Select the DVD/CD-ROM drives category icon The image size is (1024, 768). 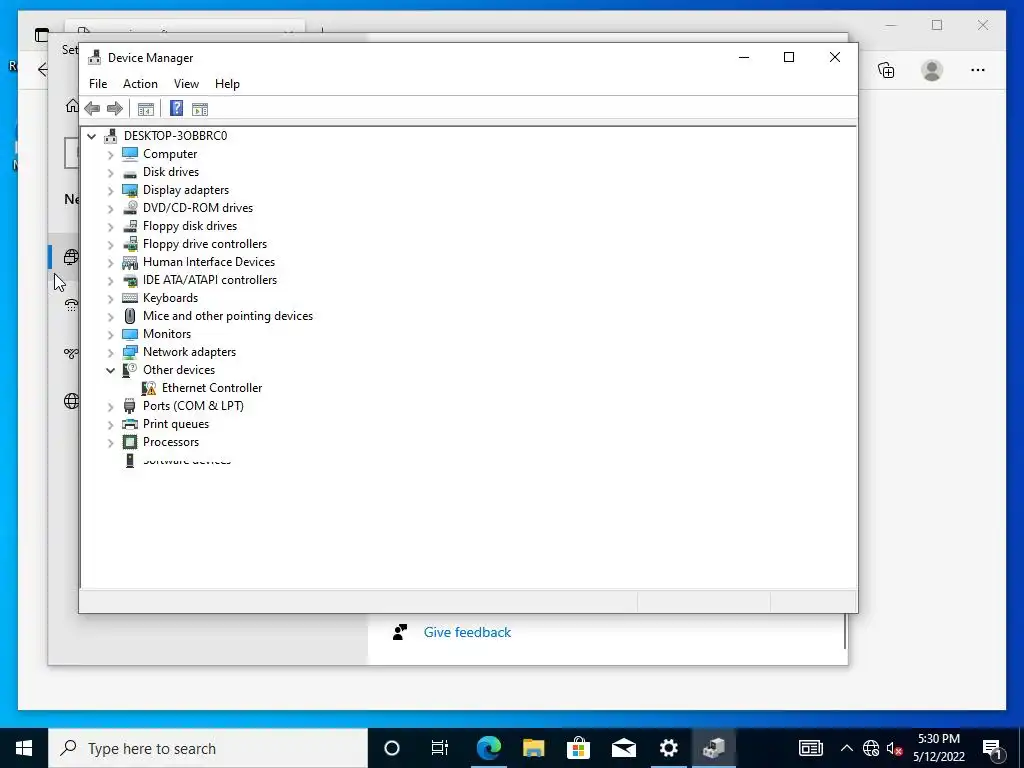(x=130, y=208)
